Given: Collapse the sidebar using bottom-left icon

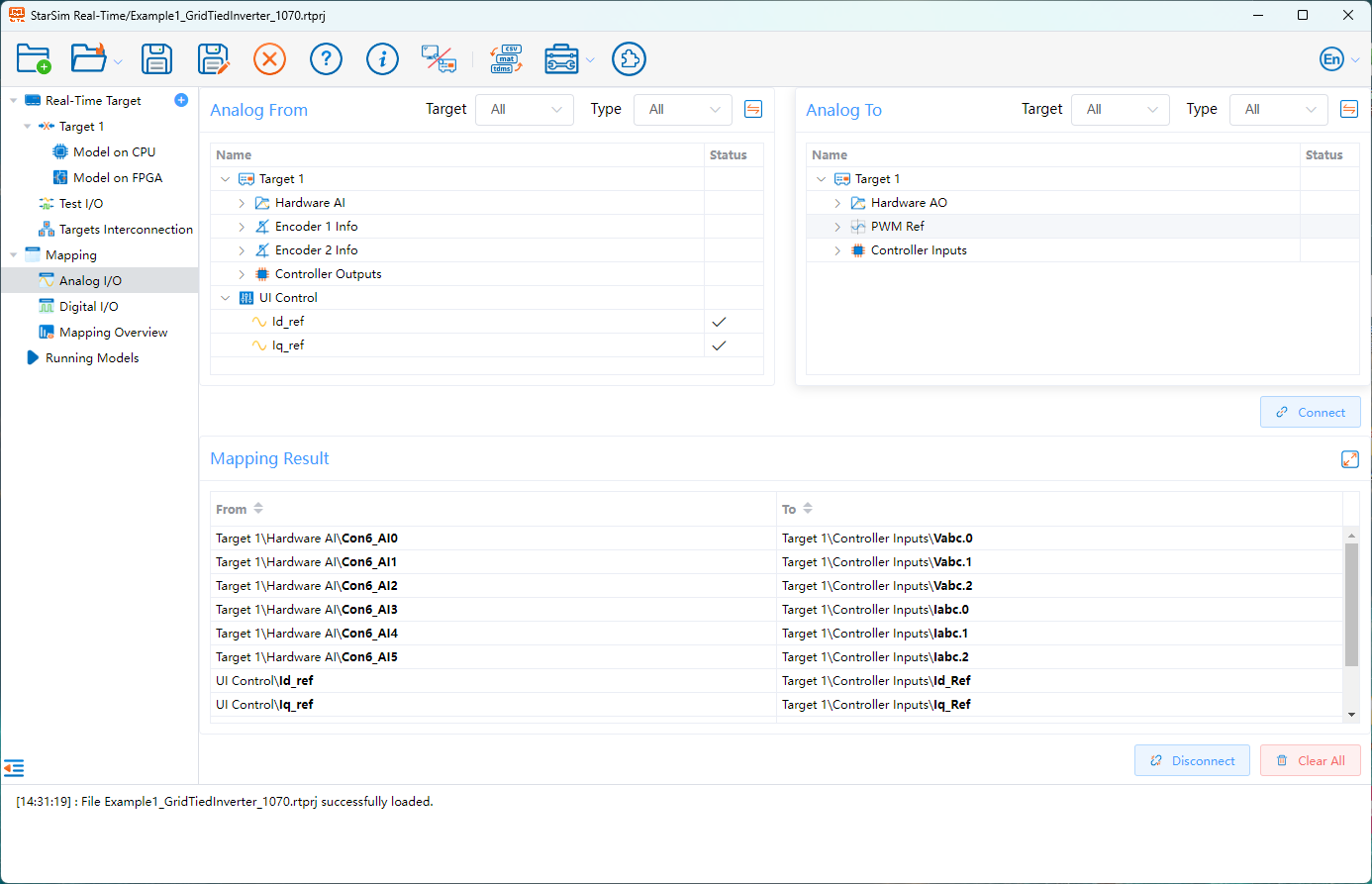Looking at the screenshot, I should click(x=14, y=768).
